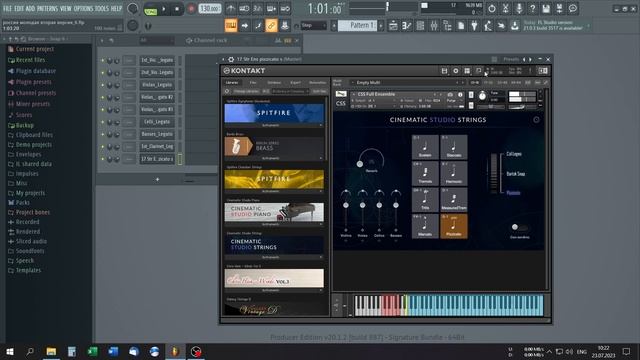Open the Cinematic Studio Strings library banner
This screenshot has width=640, height=360.
274,245
